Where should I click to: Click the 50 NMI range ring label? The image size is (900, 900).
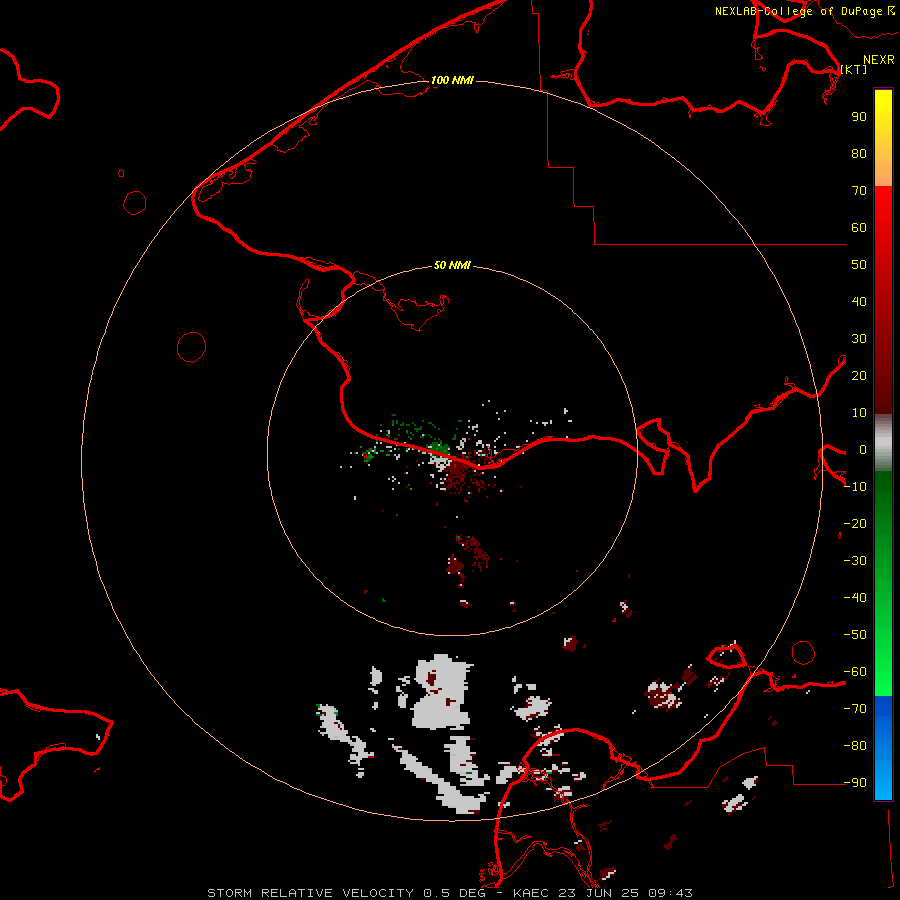pos(452,265)
